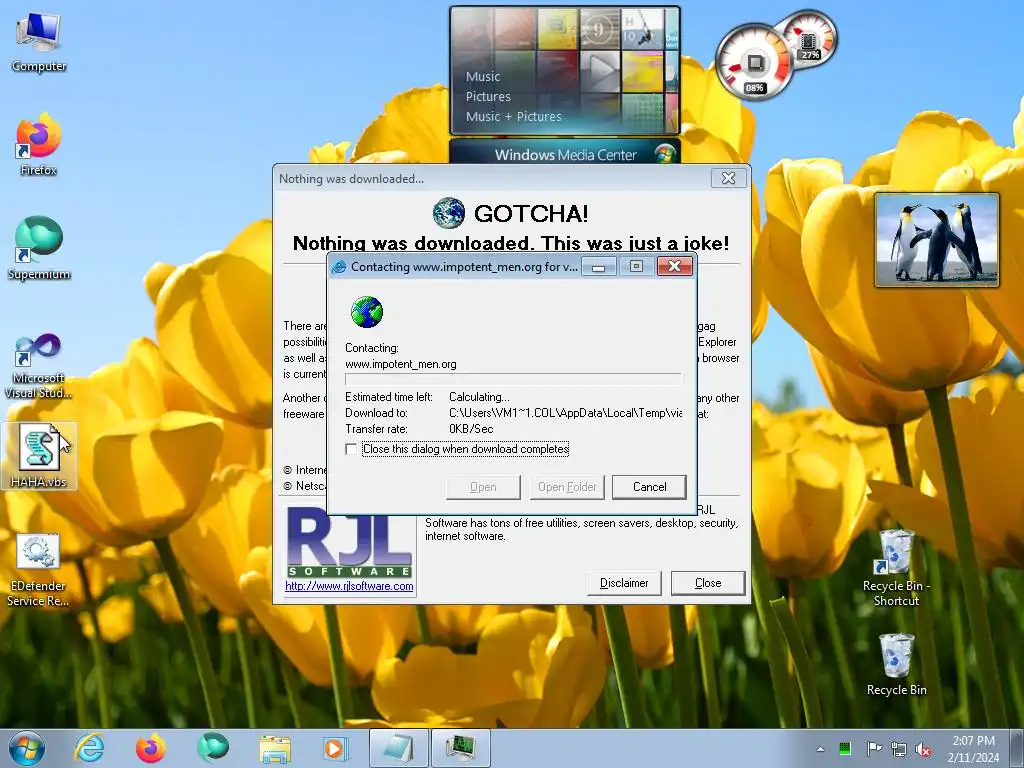1024x768 pixels.
Task: Open the clock showing 2:07 PM
Action: [x=973, y=748]
